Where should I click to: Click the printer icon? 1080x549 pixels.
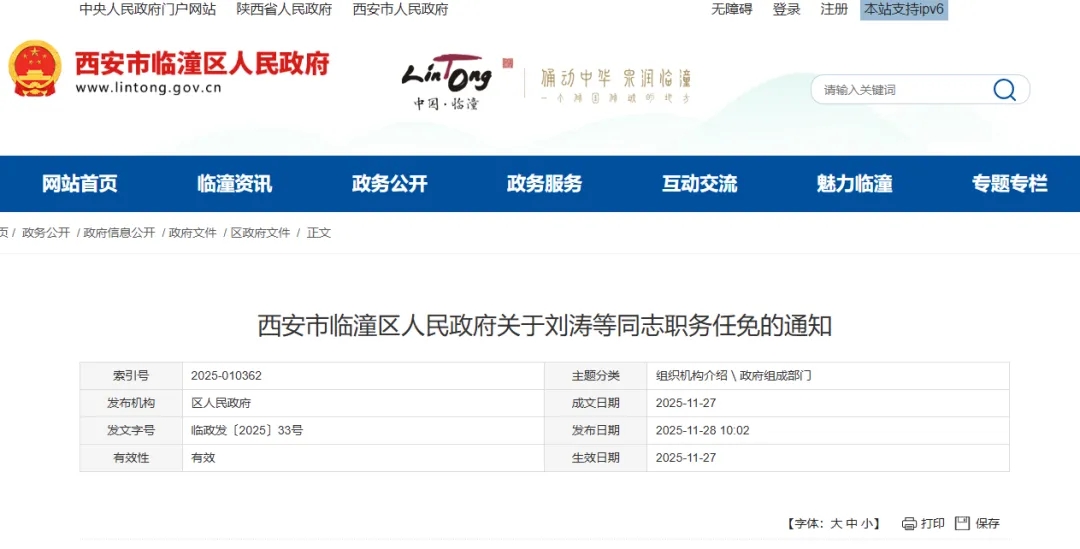coord(908,523)
